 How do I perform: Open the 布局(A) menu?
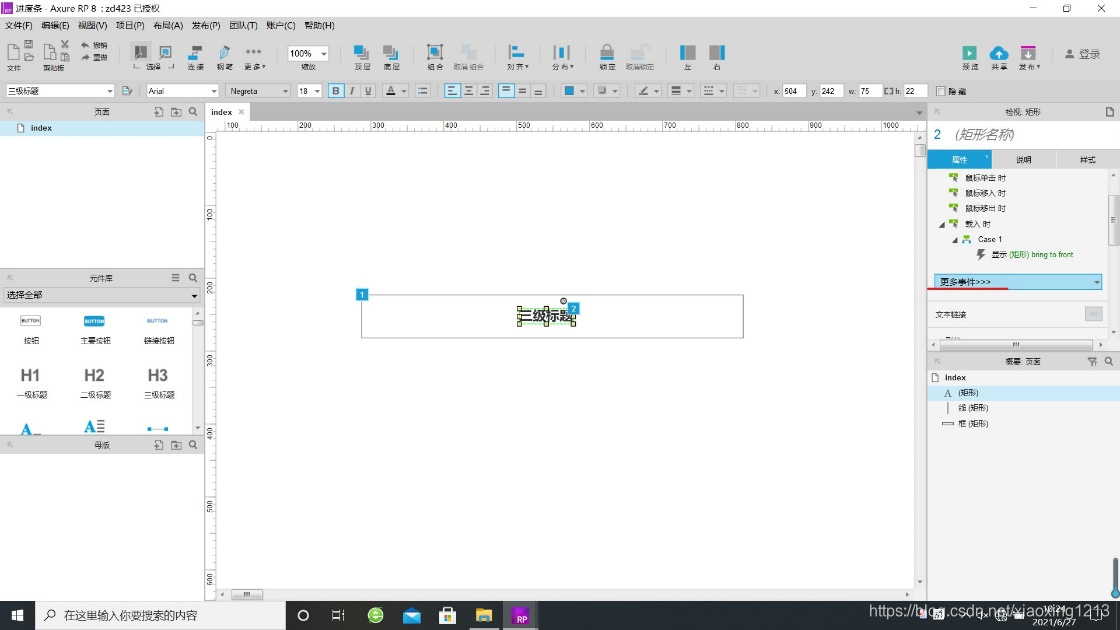point(168,25)
